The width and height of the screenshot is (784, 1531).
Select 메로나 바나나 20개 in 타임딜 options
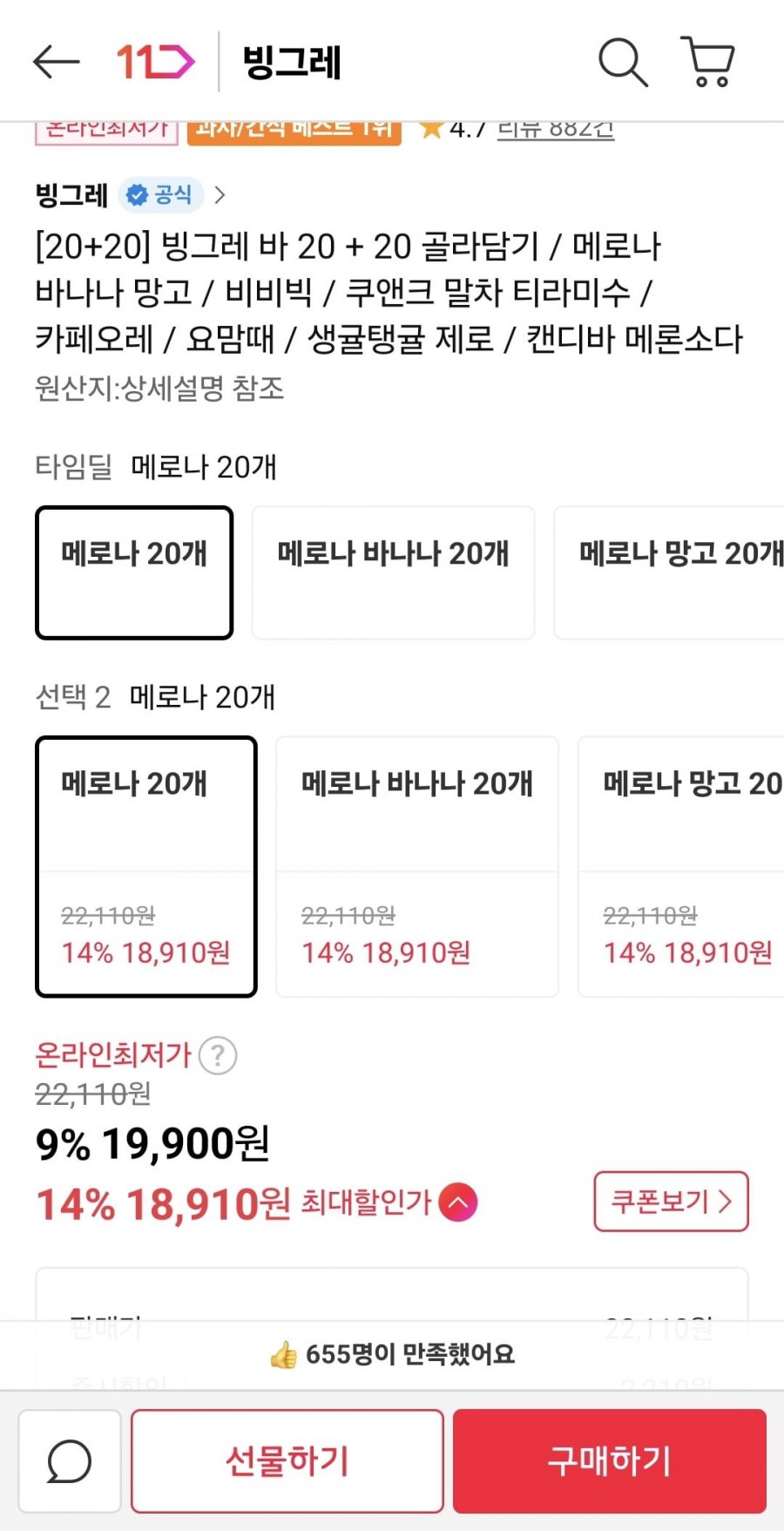[x=393, y=572]
